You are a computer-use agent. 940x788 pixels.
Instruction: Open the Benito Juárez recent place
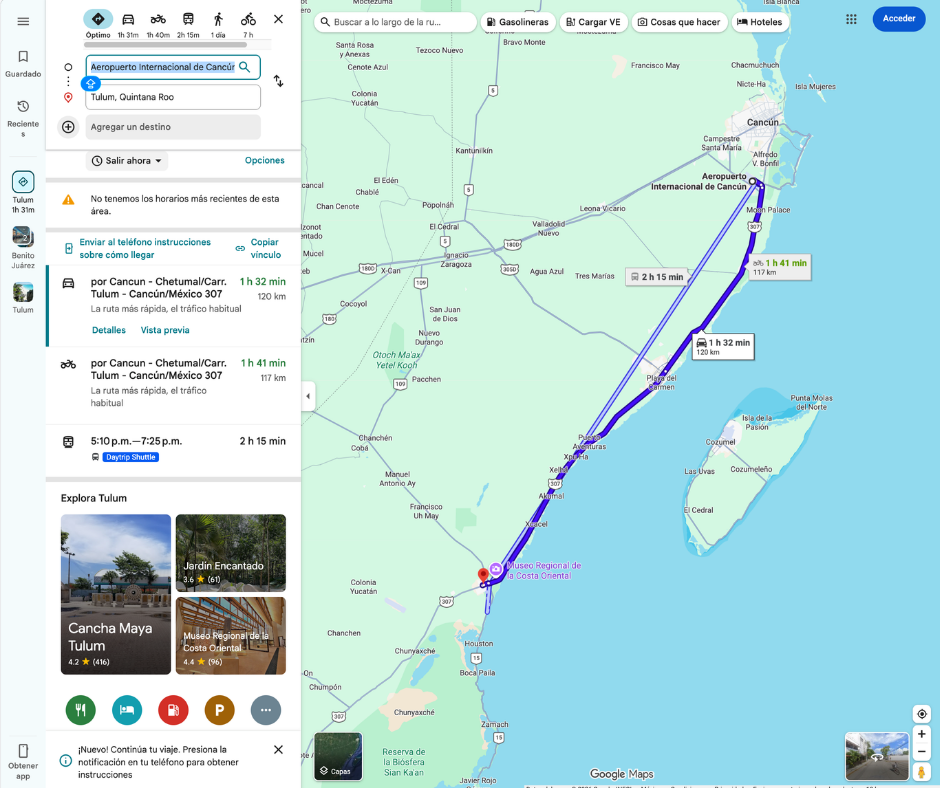click(23, 247)
